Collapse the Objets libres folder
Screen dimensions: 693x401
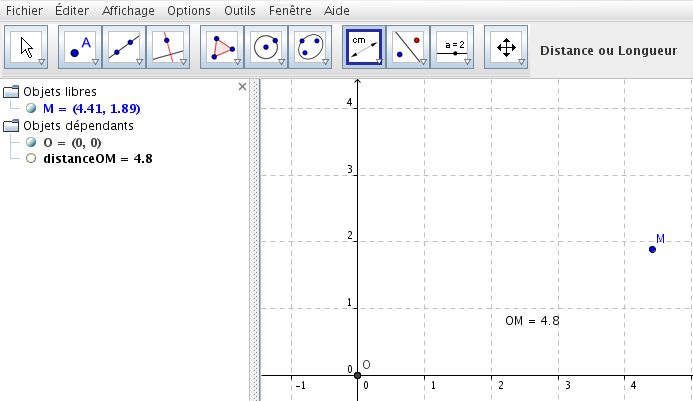(x=11, y=92)
